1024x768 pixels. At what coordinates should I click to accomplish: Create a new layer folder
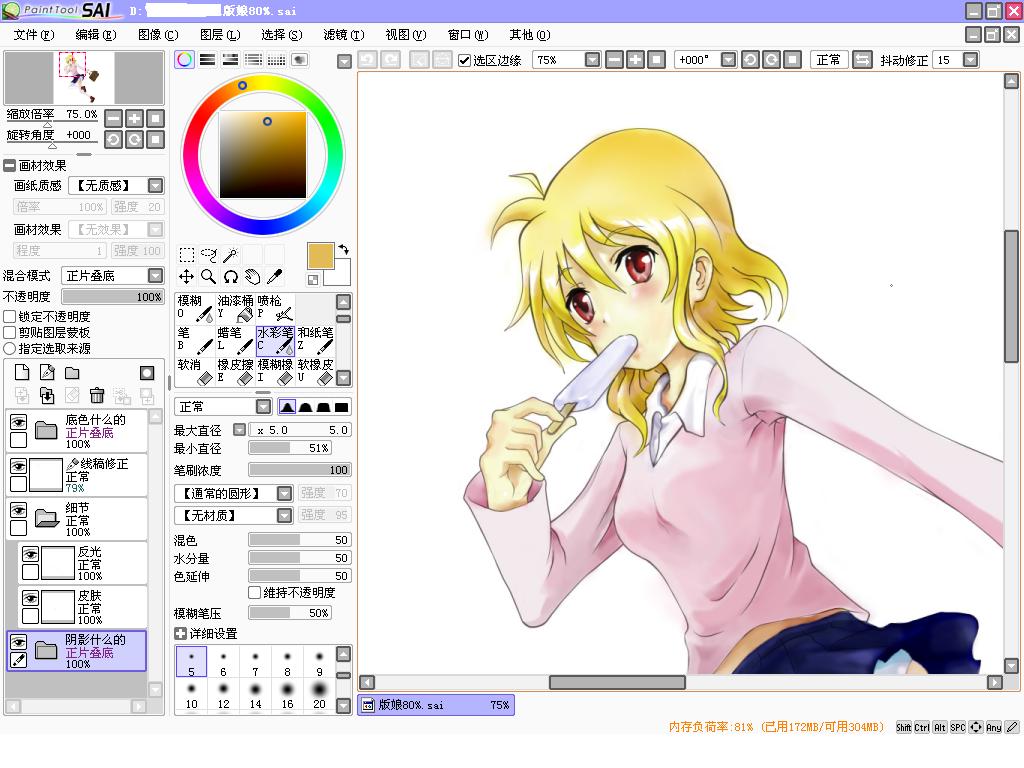coord(72,373)
